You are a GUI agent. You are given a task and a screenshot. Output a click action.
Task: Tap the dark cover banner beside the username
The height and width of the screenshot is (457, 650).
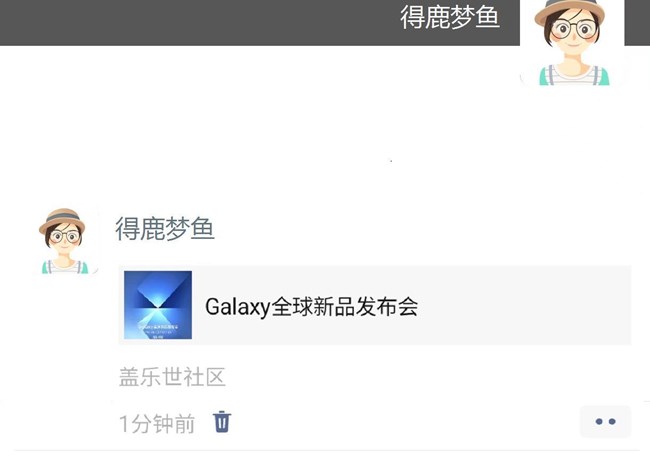point(199,22)
